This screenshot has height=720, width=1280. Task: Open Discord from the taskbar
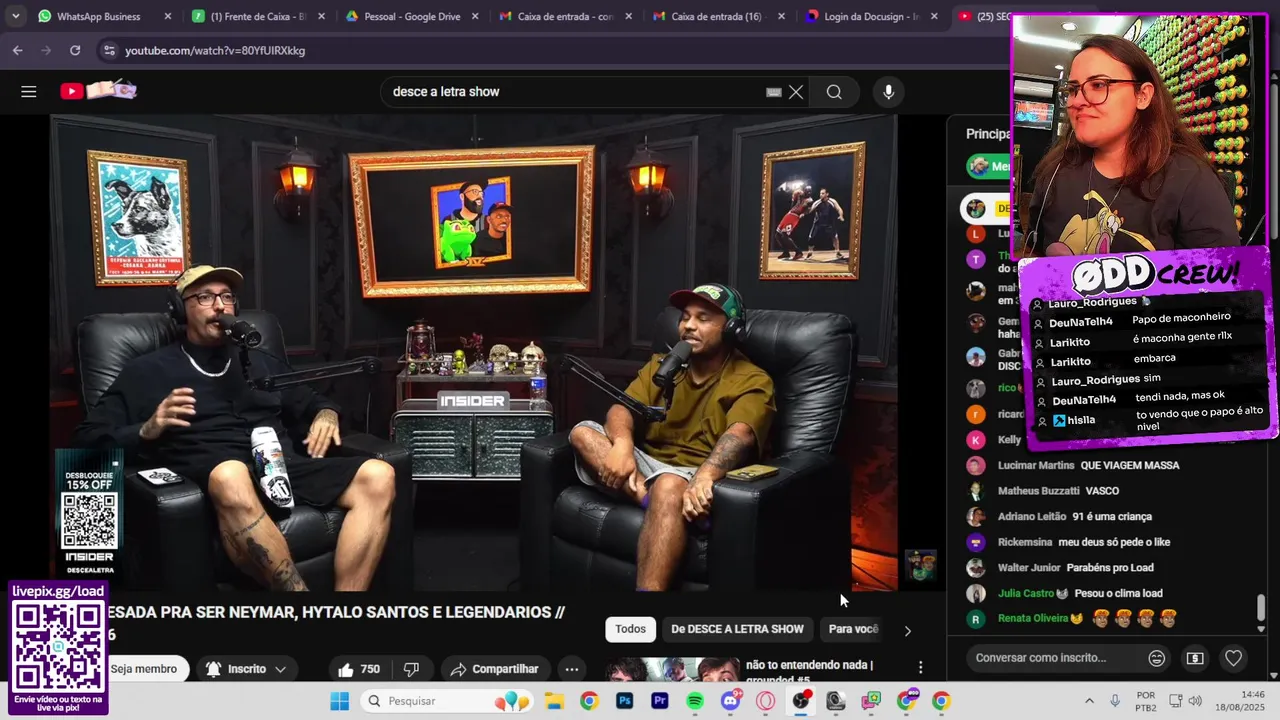731,701
